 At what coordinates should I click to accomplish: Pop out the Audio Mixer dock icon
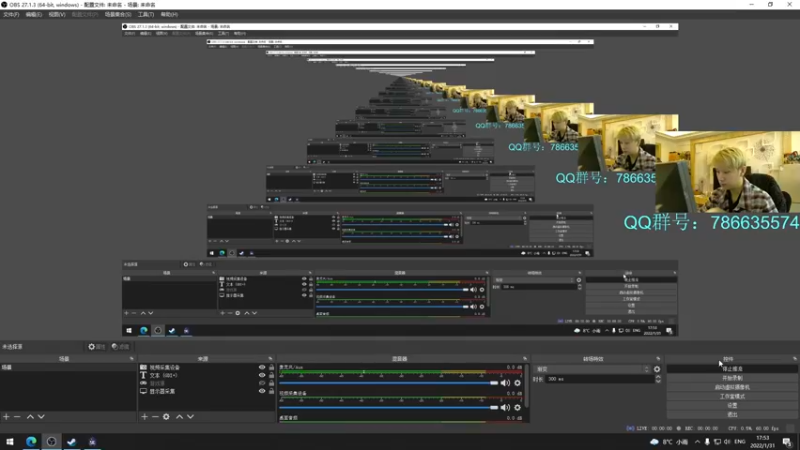[x=524, y=359]
